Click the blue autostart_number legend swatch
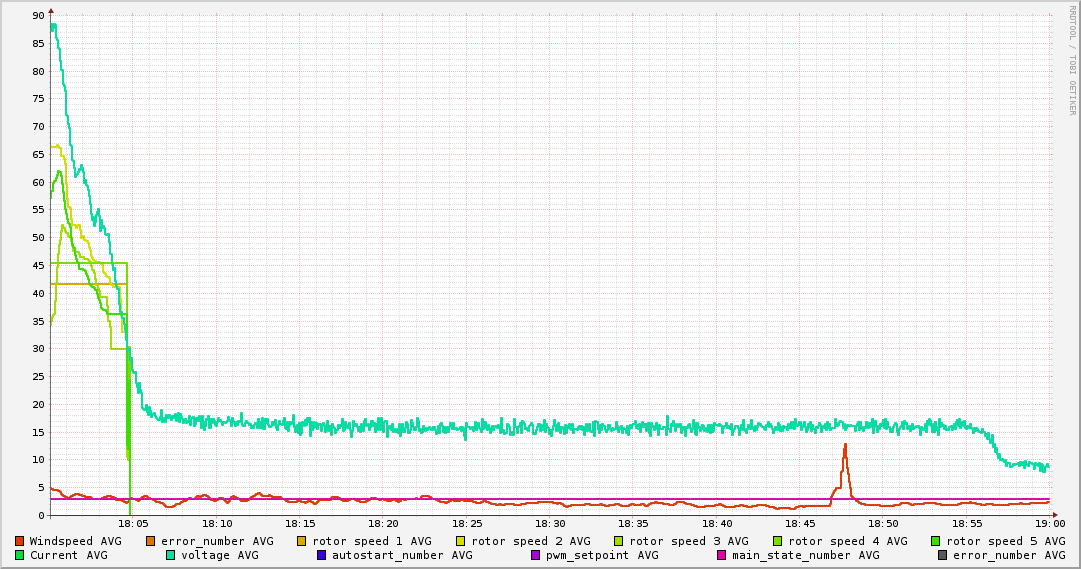The image size is (1081, 569). 321,555
